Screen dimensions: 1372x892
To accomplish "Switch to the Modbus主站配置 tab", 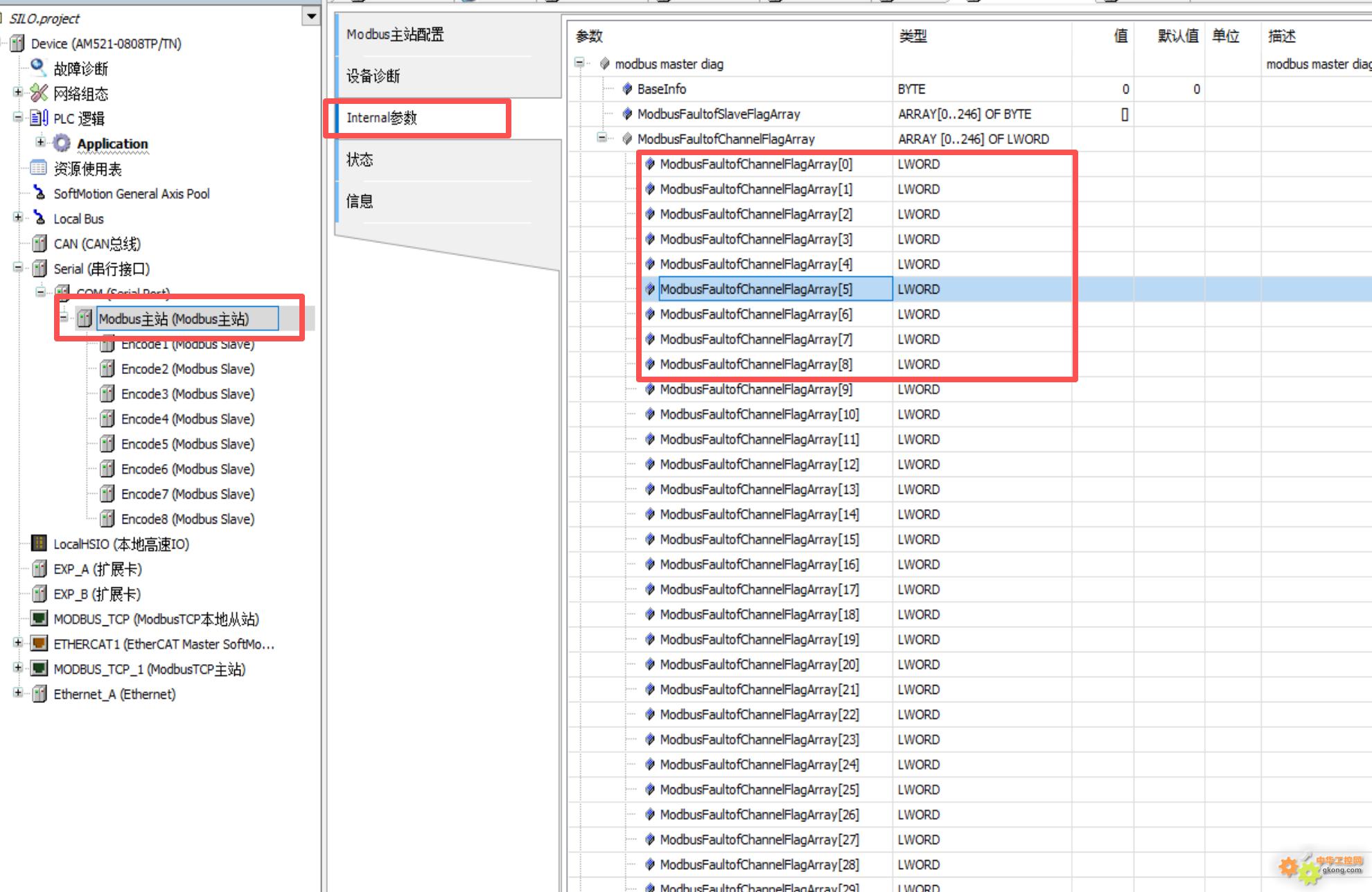I will click(395, 35).
